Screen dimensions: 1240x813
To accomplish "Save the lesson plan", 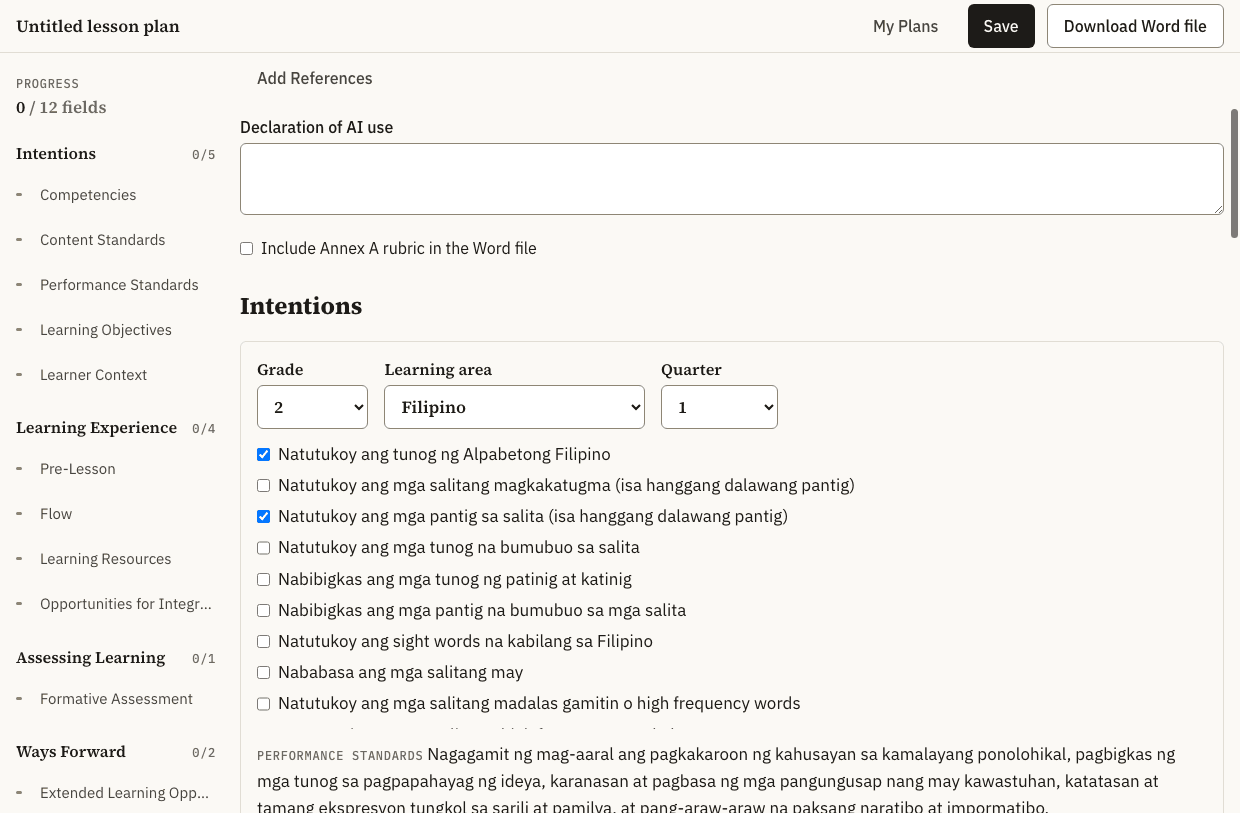I will 1001,26.
